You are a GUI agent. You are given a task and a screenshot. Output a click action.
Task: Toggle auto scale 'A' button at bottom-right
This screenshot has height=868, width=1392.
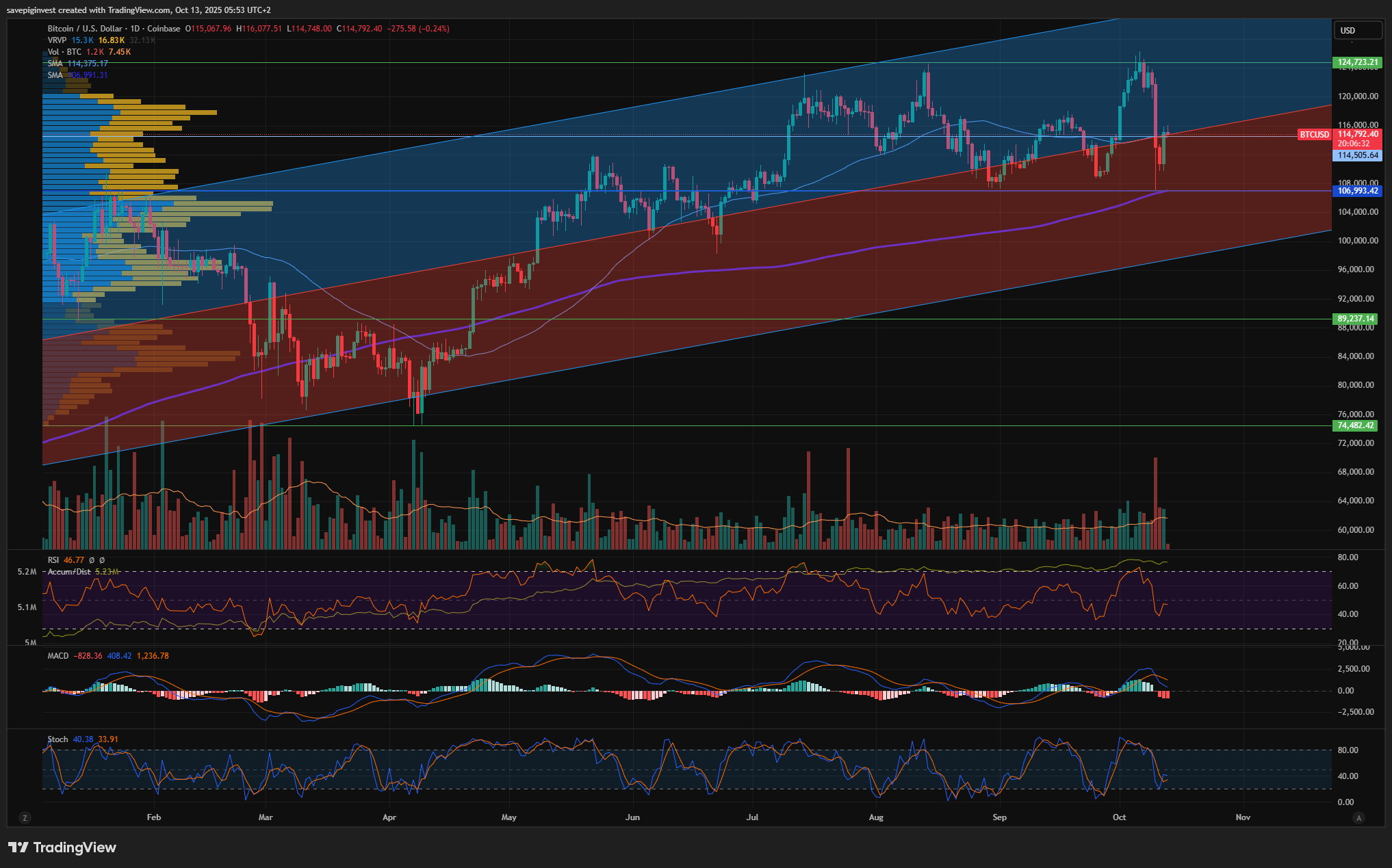1359,817
